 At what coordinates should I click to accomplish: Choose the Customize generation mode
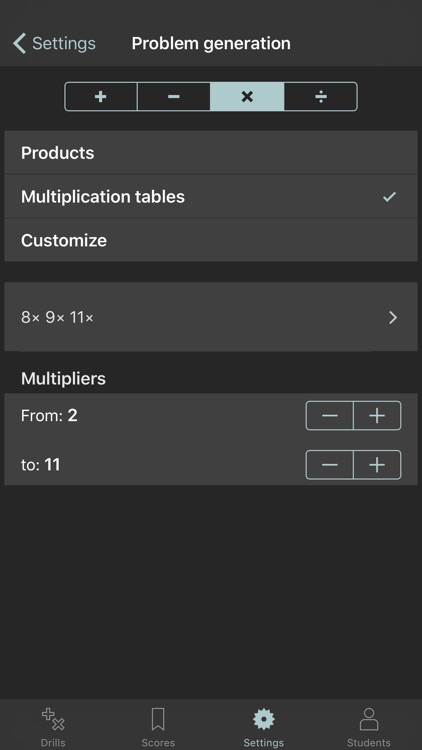[x=211, y=240]
